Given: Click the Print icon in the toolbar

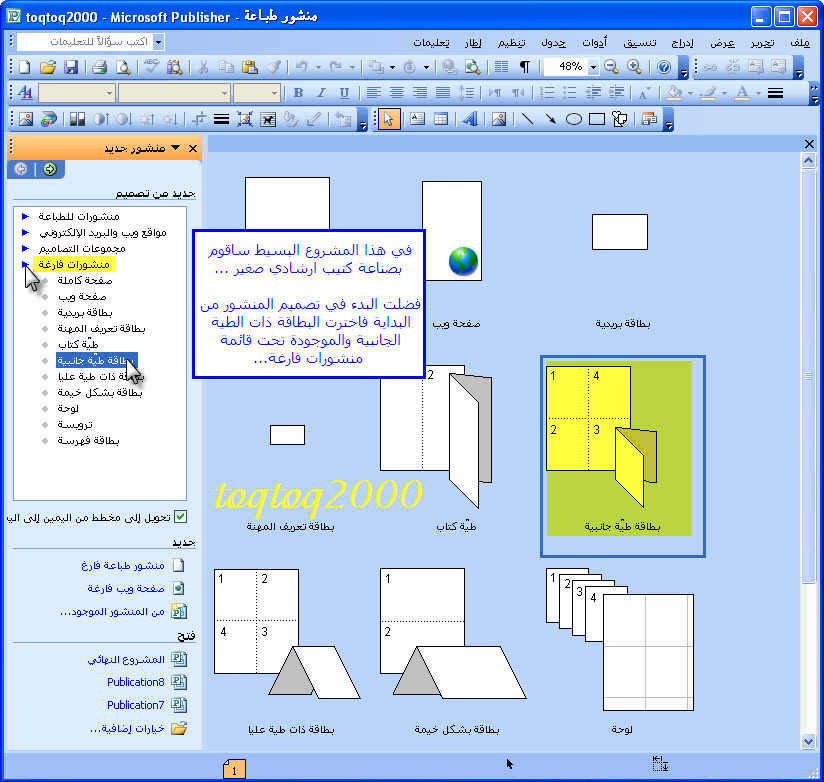Looking at the screenshot, I should [99, 67].
